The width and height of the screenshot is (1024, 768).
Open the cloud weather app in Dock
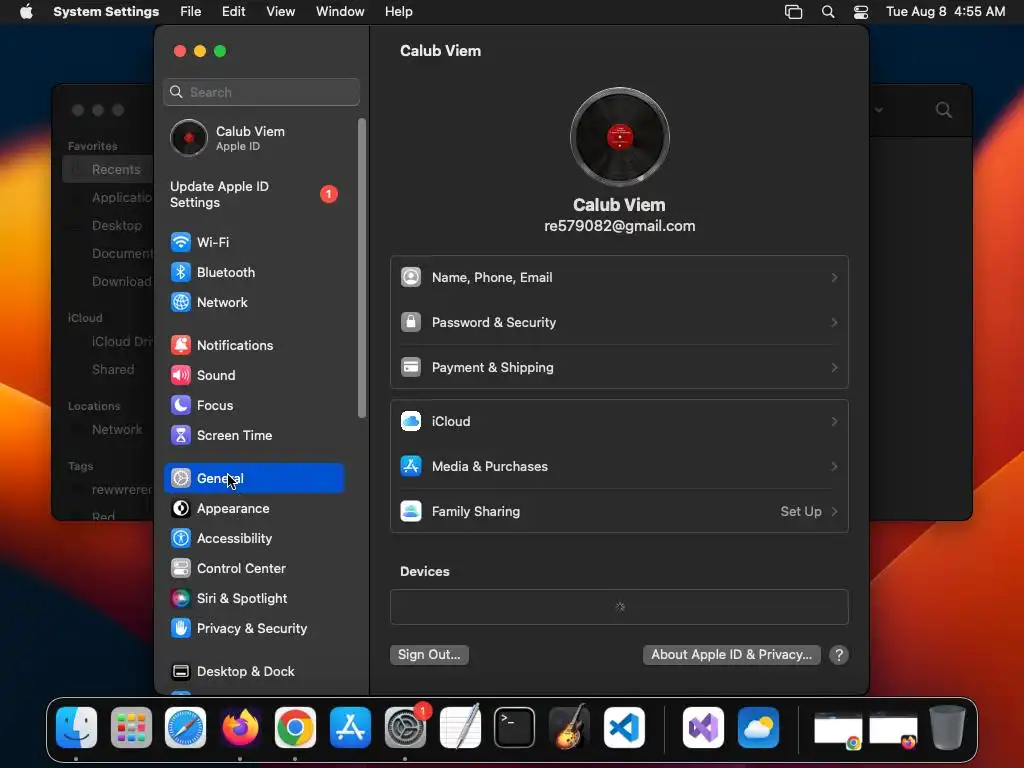click(758, 727)
